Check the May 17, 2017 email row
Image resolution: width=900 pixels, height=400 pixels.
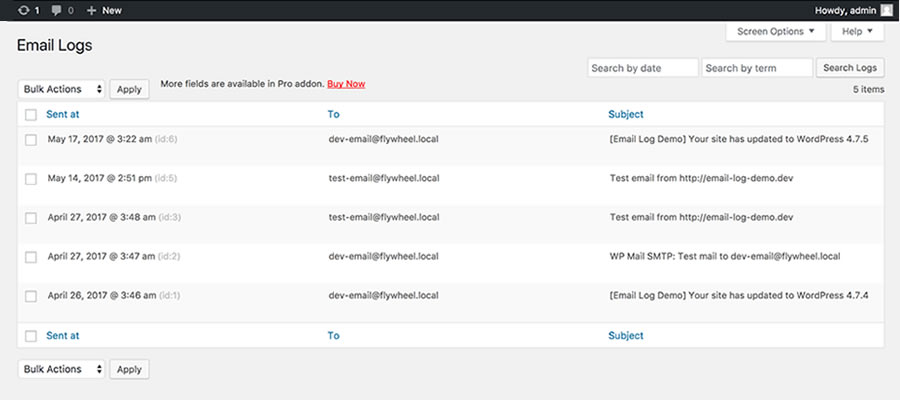click(31, 140)
